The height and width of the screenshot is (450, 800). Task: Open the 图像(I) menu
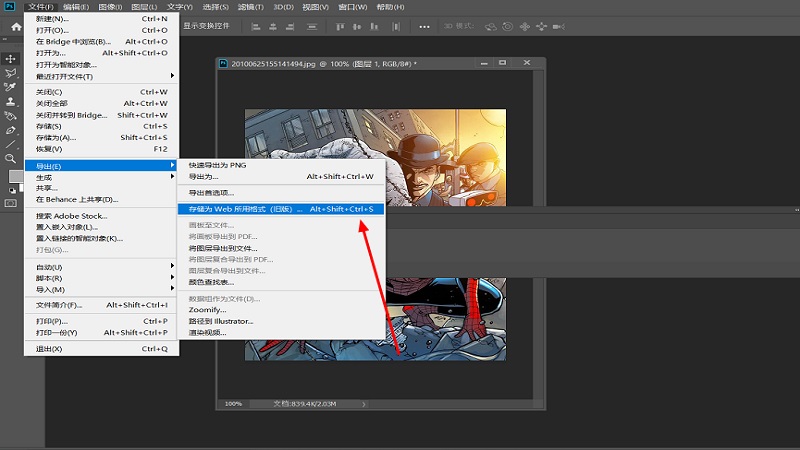[110, 7]
